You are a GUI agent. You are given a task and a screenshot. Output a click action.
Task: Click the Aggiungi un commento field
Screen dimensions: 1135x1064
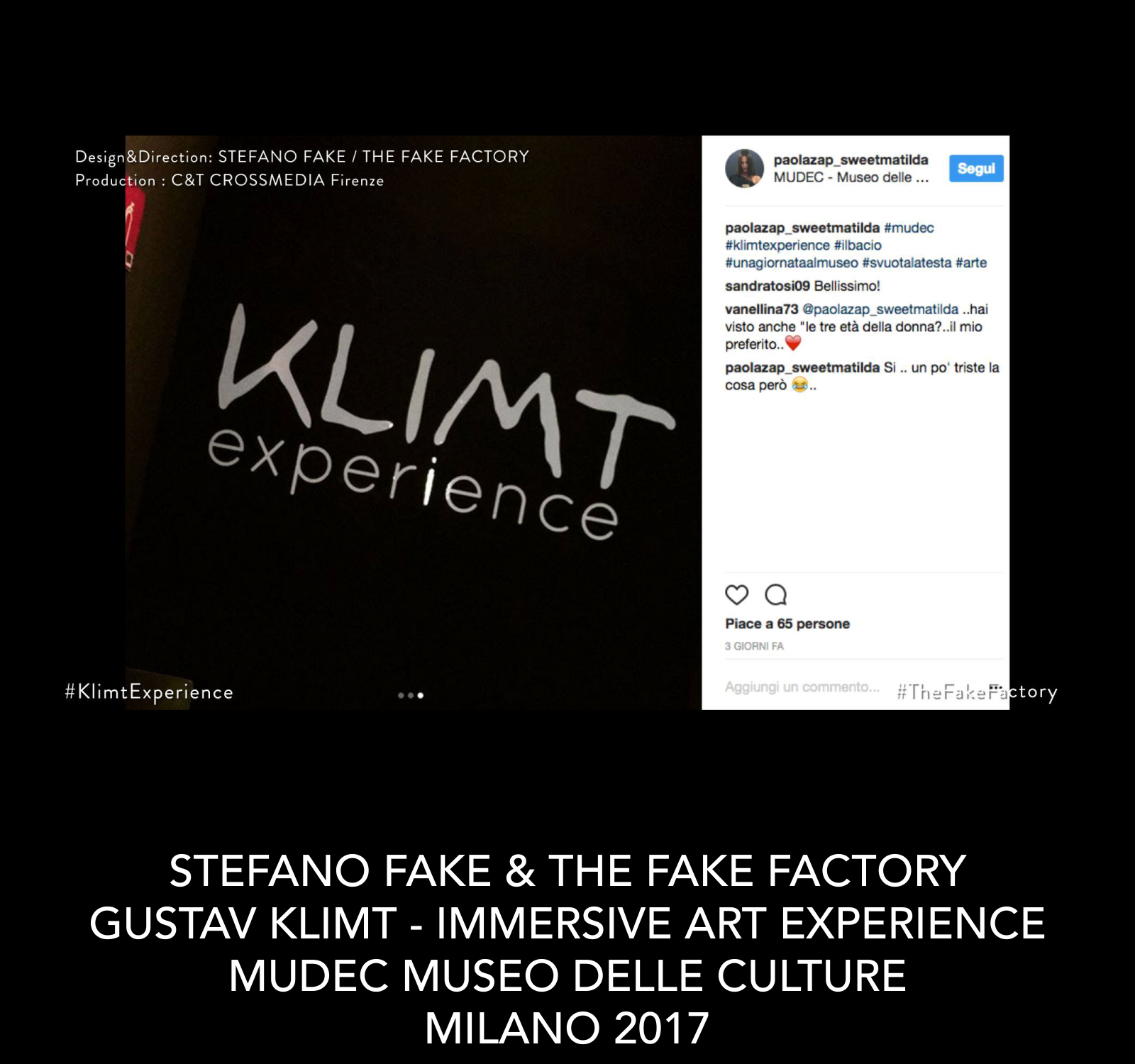click(x=802, y=687)
